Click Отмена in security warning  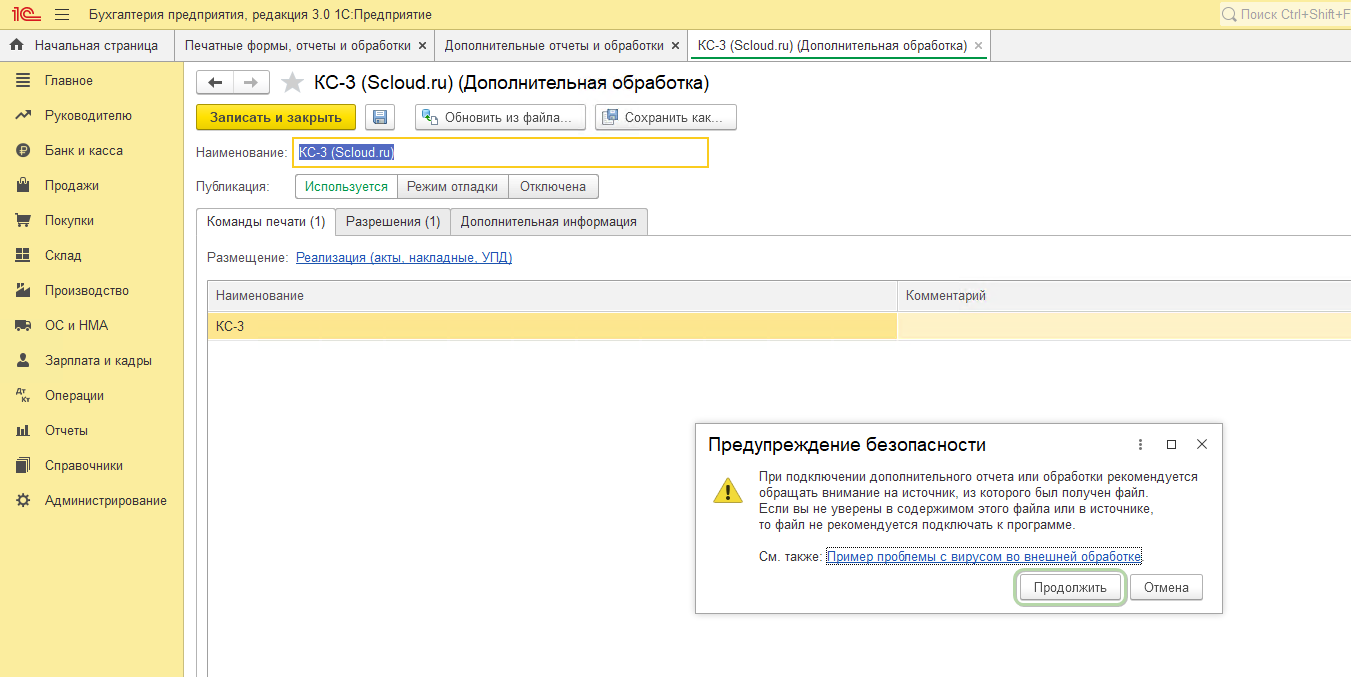pos(1166,587)
